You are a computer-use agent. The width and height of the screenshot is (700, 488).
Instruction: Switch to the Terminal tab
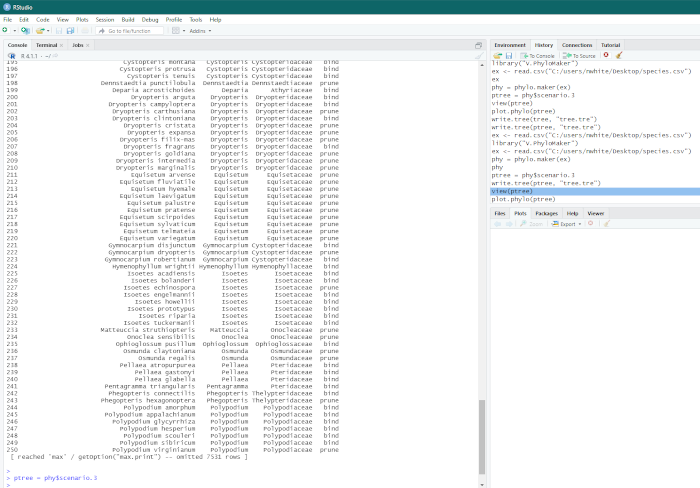click(46, 45)
